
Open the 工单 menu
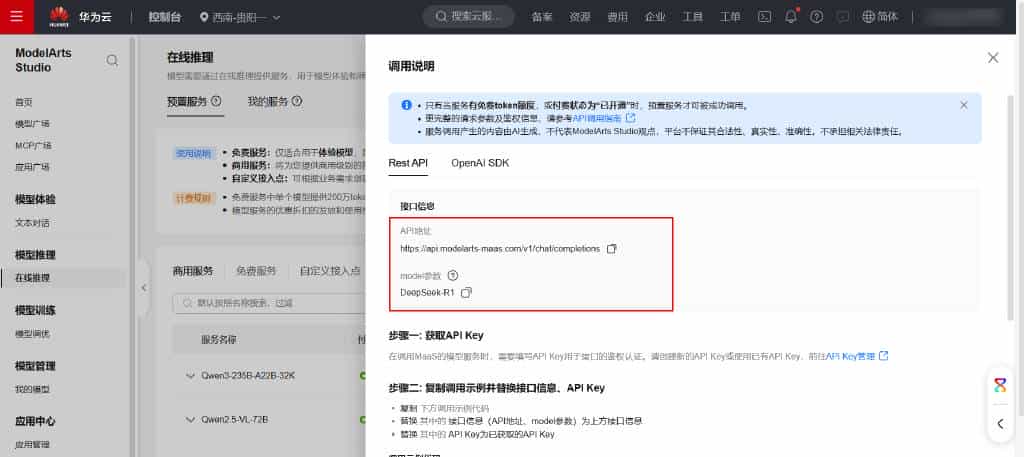(730, 18)
